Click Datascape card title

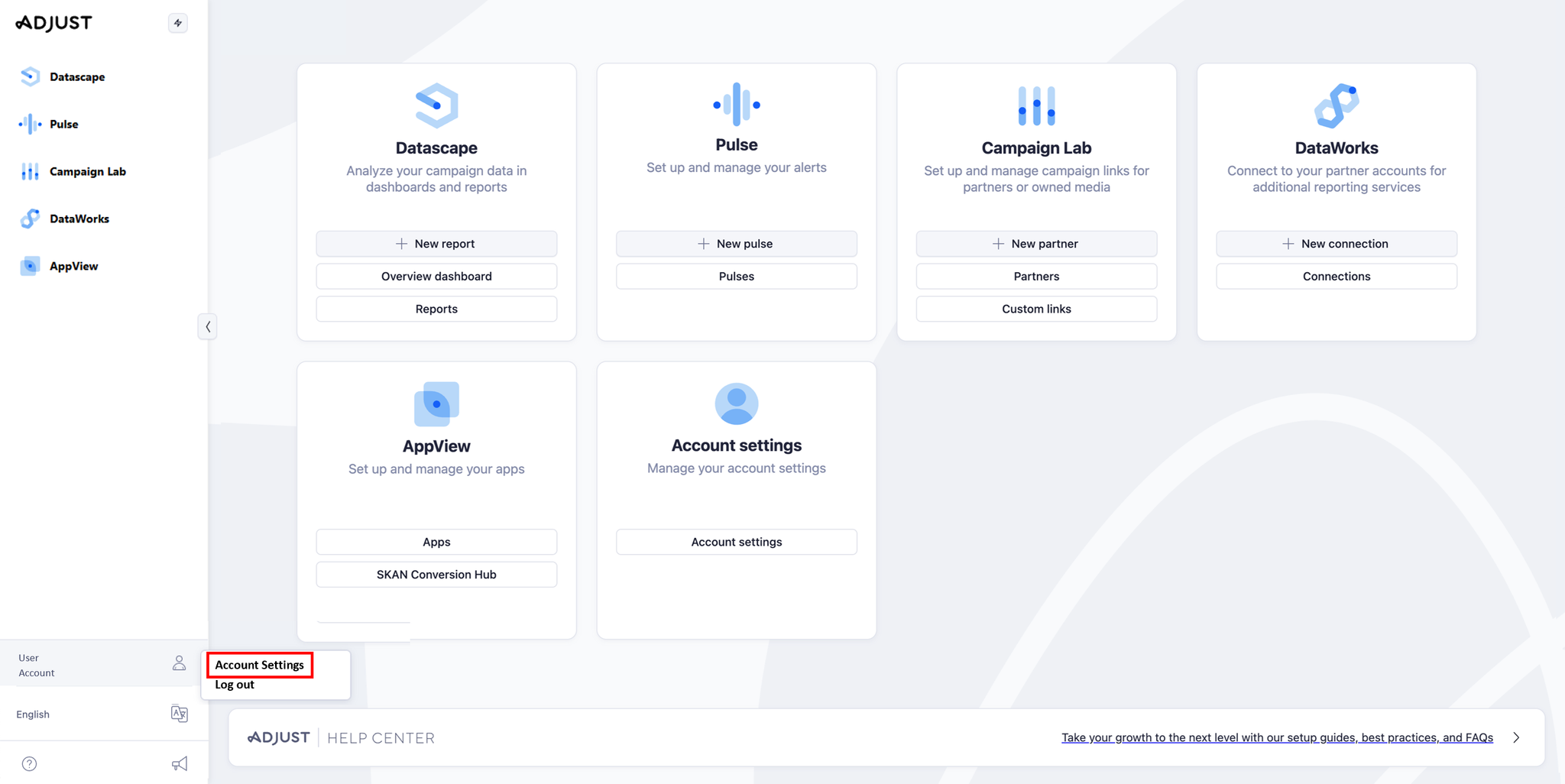[436, 148]
